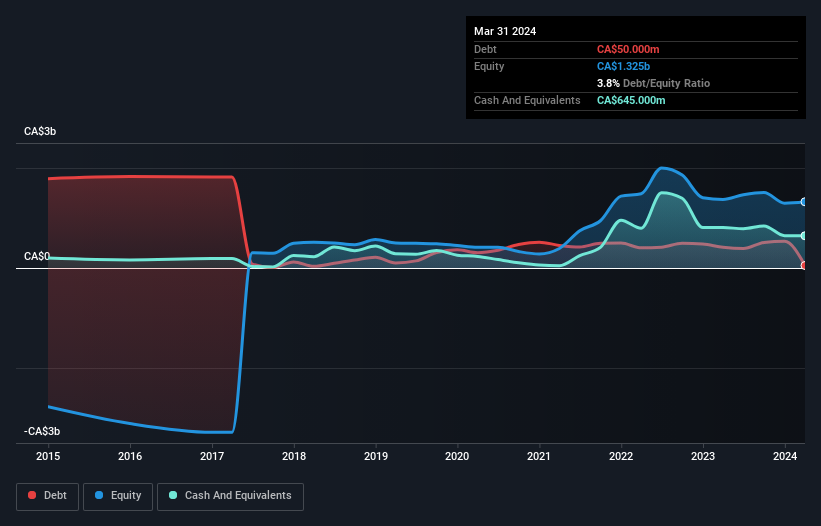Click the 2020 axis label
The height and width of the screenshot is (526, 821).
point(457,456)
